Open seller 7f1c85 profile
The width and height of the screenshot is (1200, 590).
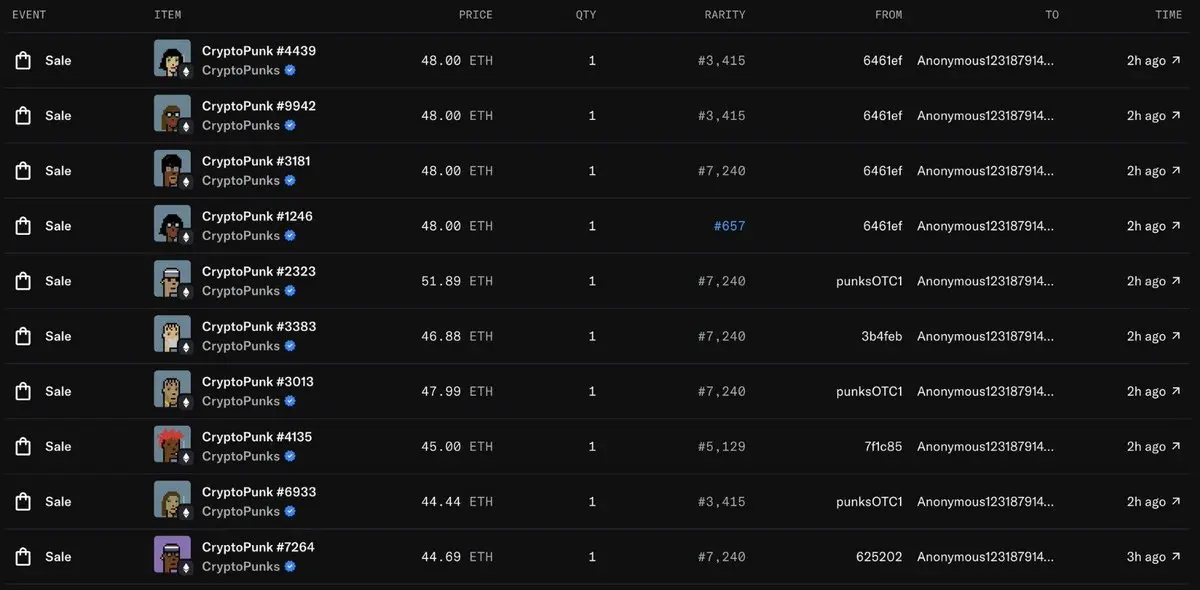(882, 446)
